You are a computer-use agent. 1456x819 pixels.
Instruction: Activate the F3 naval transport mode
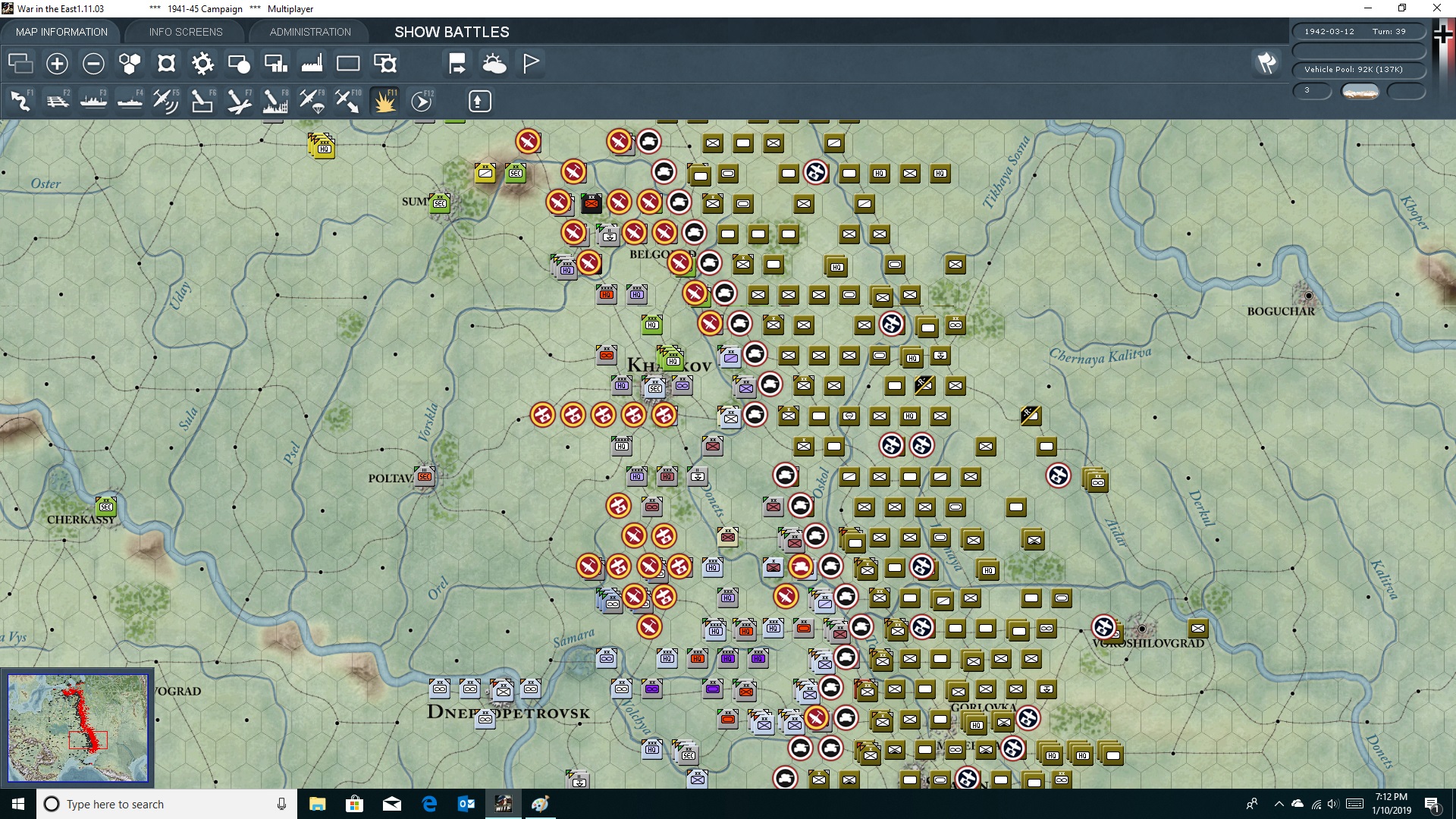94,101
